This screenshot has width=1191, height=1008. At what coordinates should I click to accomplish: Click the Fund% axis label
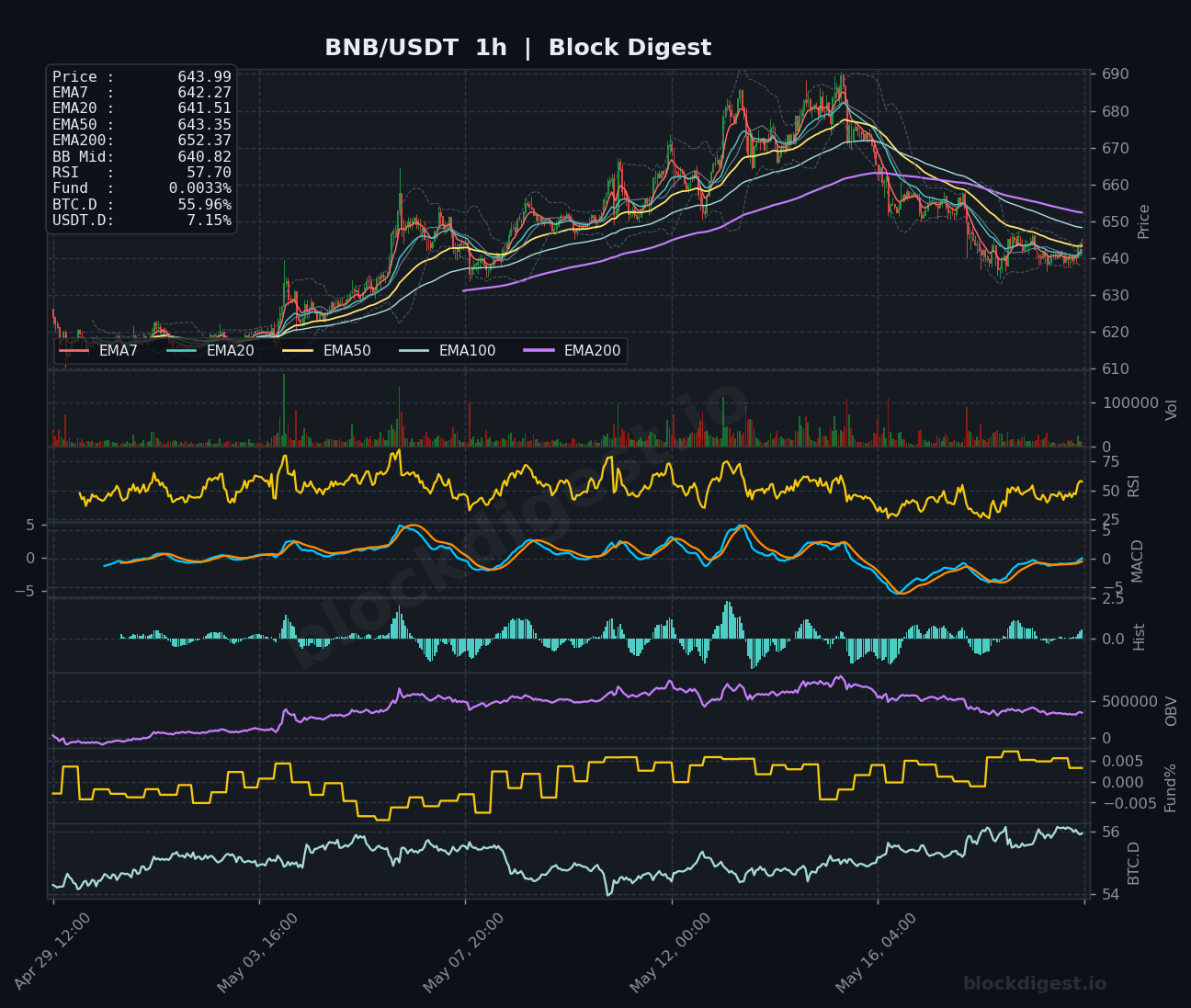pyautogui.click(x=1170, y=787)
